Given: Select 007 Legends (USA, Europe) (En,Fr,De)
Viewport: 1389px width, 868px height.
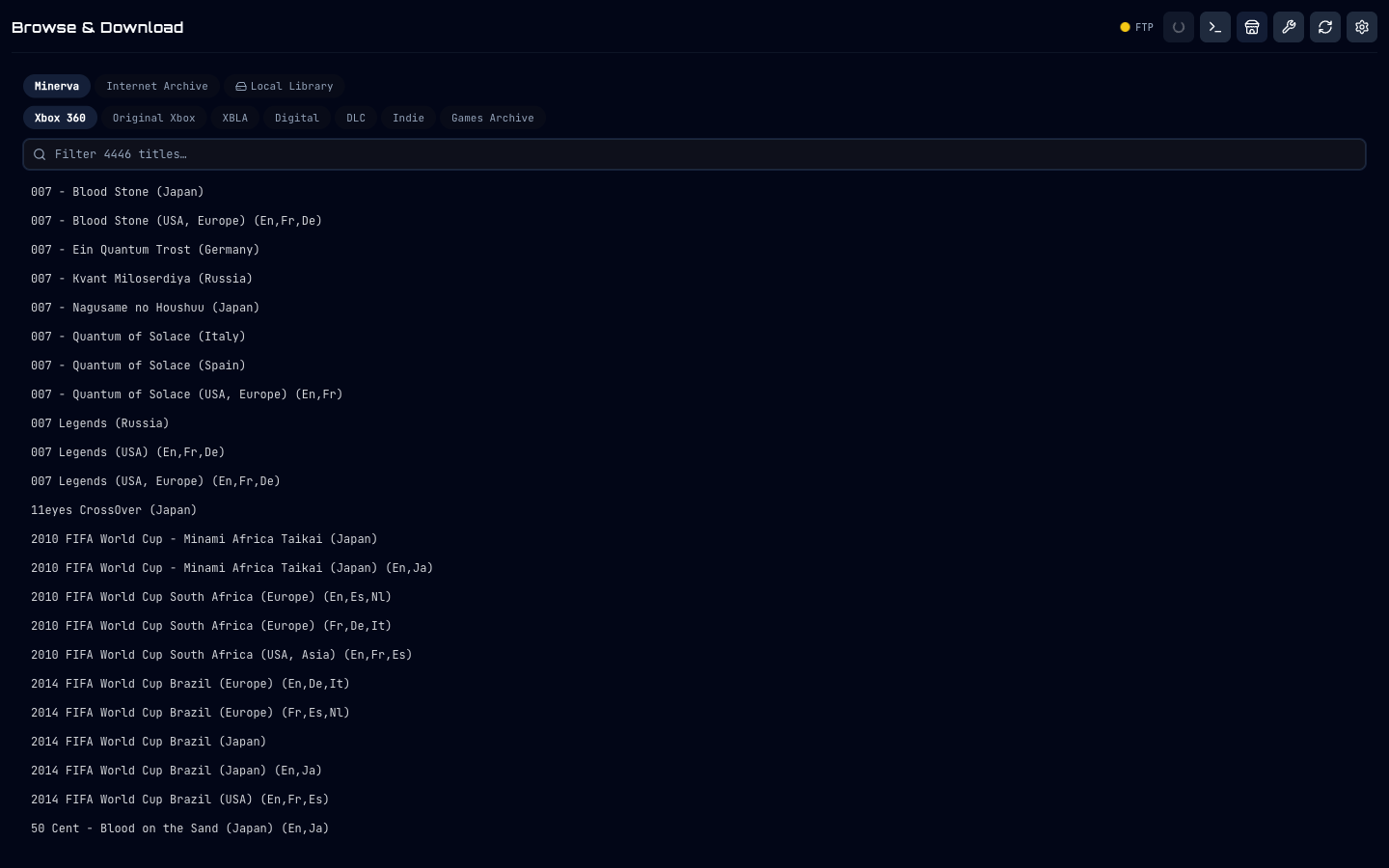Looking at the screenshot, I should 694,481.
